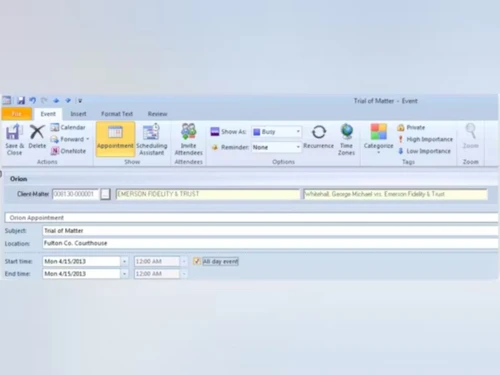Open the File tab
Image resolution: width=500 pixels, height=375 pixels.
point(17,114)
